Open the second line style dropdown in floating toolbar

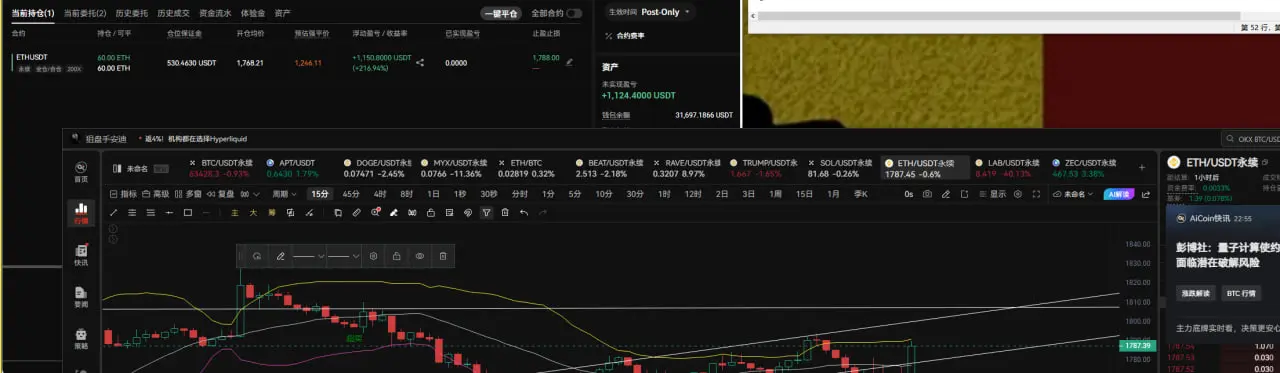pos(344,256)
